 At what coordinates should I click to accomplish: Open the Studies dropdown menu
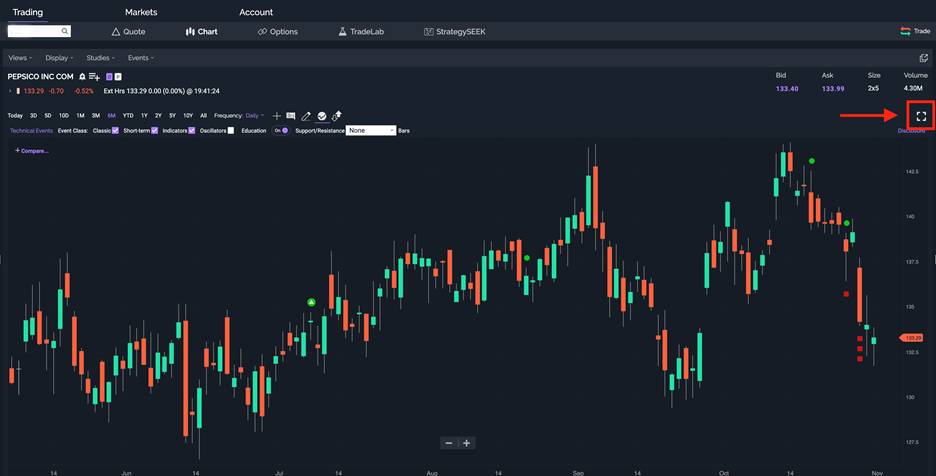click(100, 58)
